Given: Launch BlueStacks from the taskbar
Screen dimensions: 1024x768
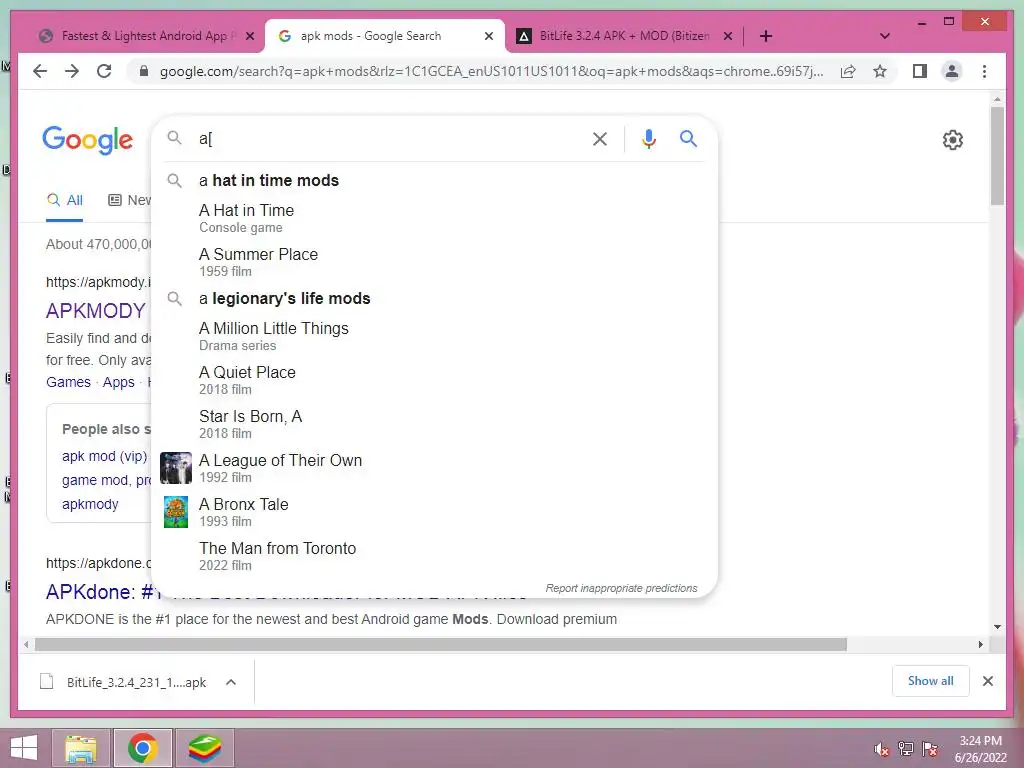Looking at the screenshot, I should click(x=205, y=748).
